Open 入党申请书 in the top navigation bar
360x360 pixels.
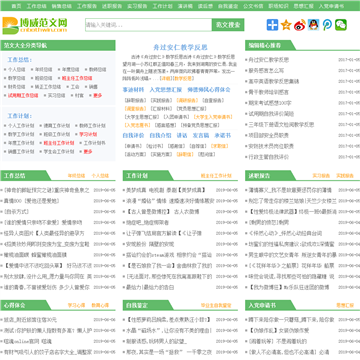331,6
